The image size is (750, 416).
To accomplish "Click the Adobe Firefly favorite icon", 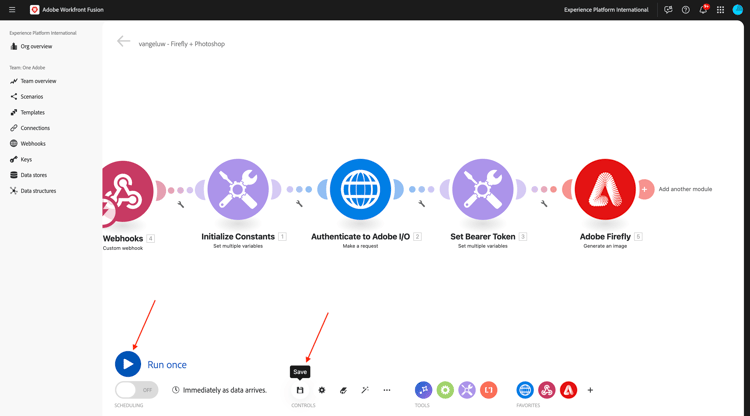I will (x=568, y=390).
